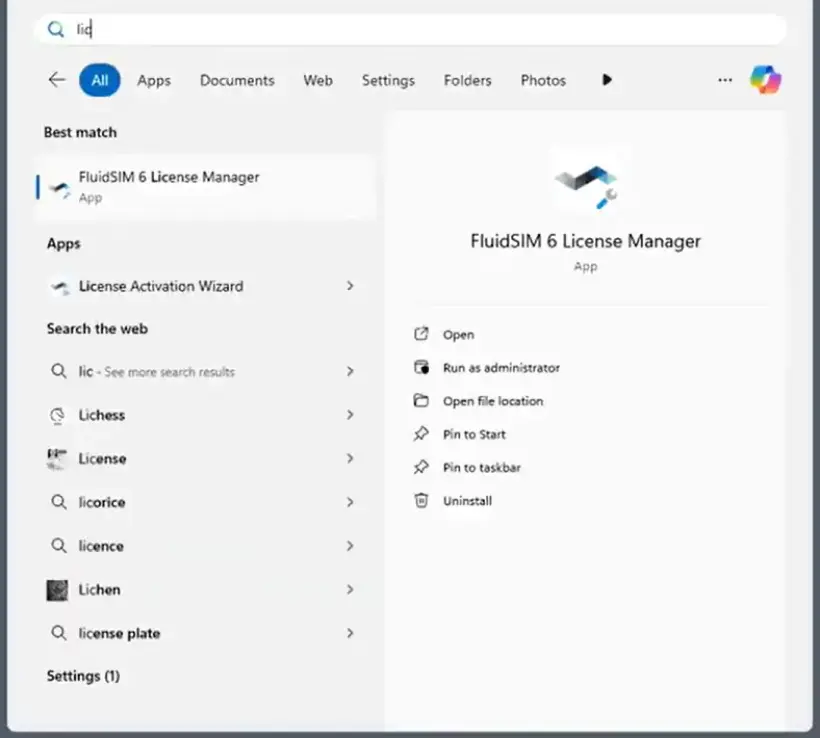
Task: Click the Open action icon
Action: (x=422, y=334)
